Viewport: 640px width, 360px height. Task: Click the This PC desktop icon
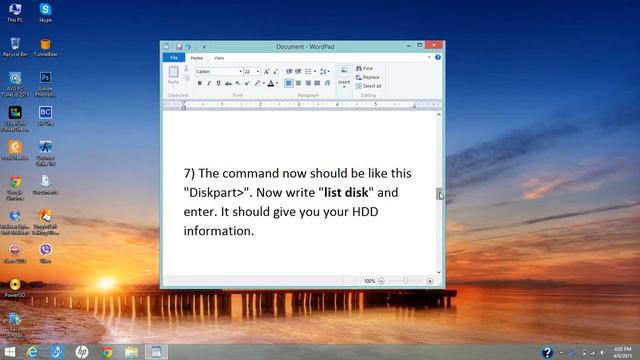15,13
